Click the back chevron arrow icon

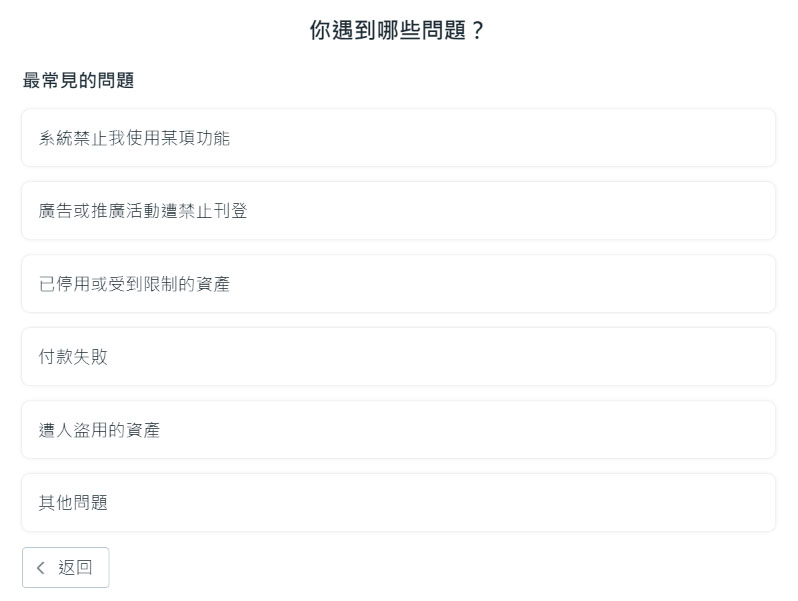(x=41, y=567)
